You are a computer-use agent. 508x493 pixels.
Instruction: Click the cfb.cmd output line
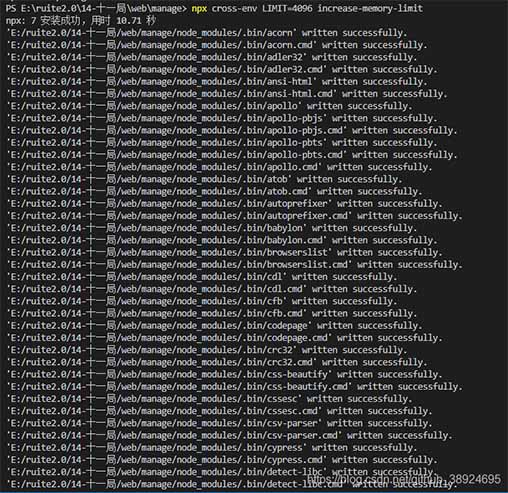click(212, 313)
